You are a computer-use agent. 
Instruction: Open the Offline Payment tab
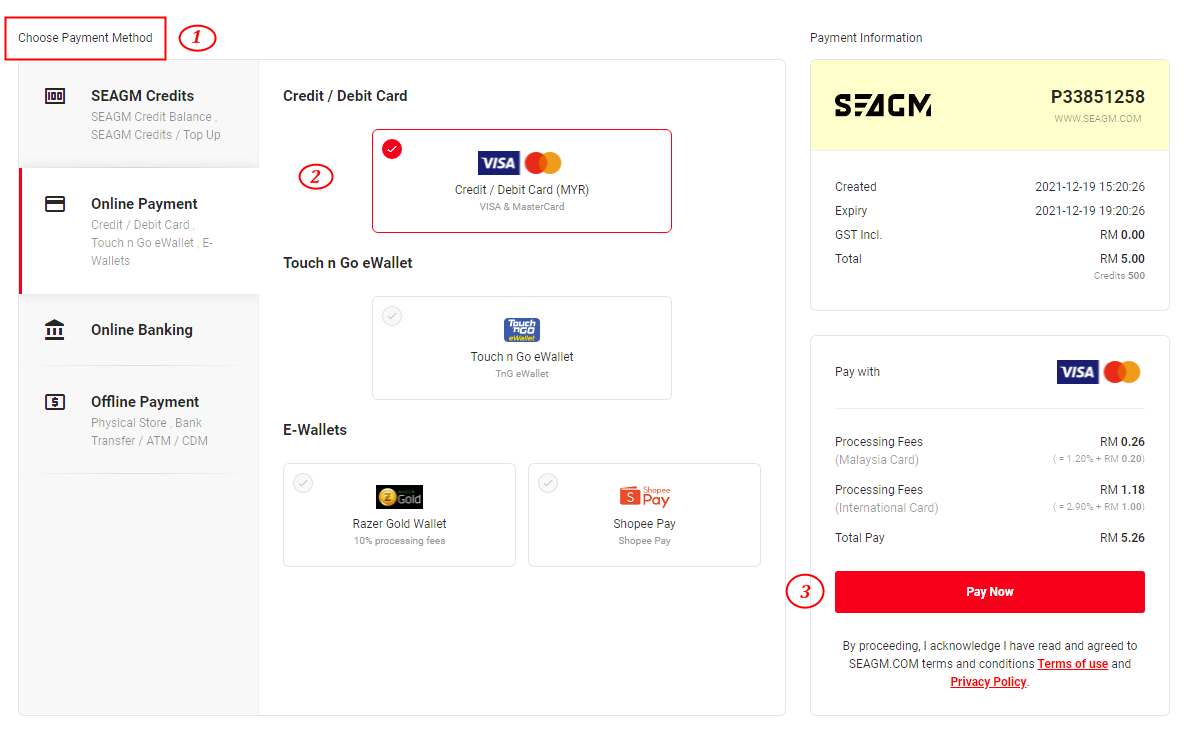(139, 420)
